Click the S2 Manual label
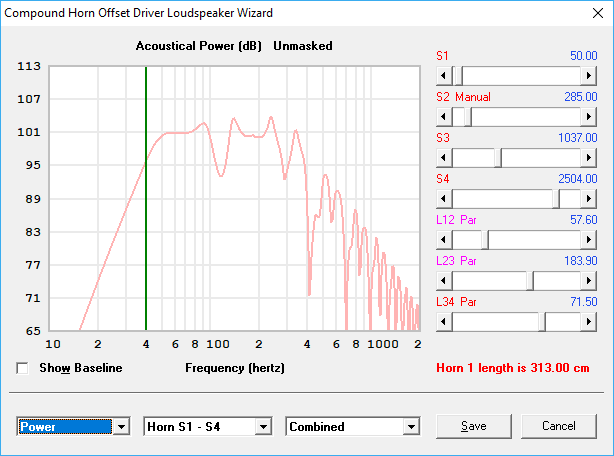This screenshot has width=614, height=456. pyautogui.click(x=463, y=97)
